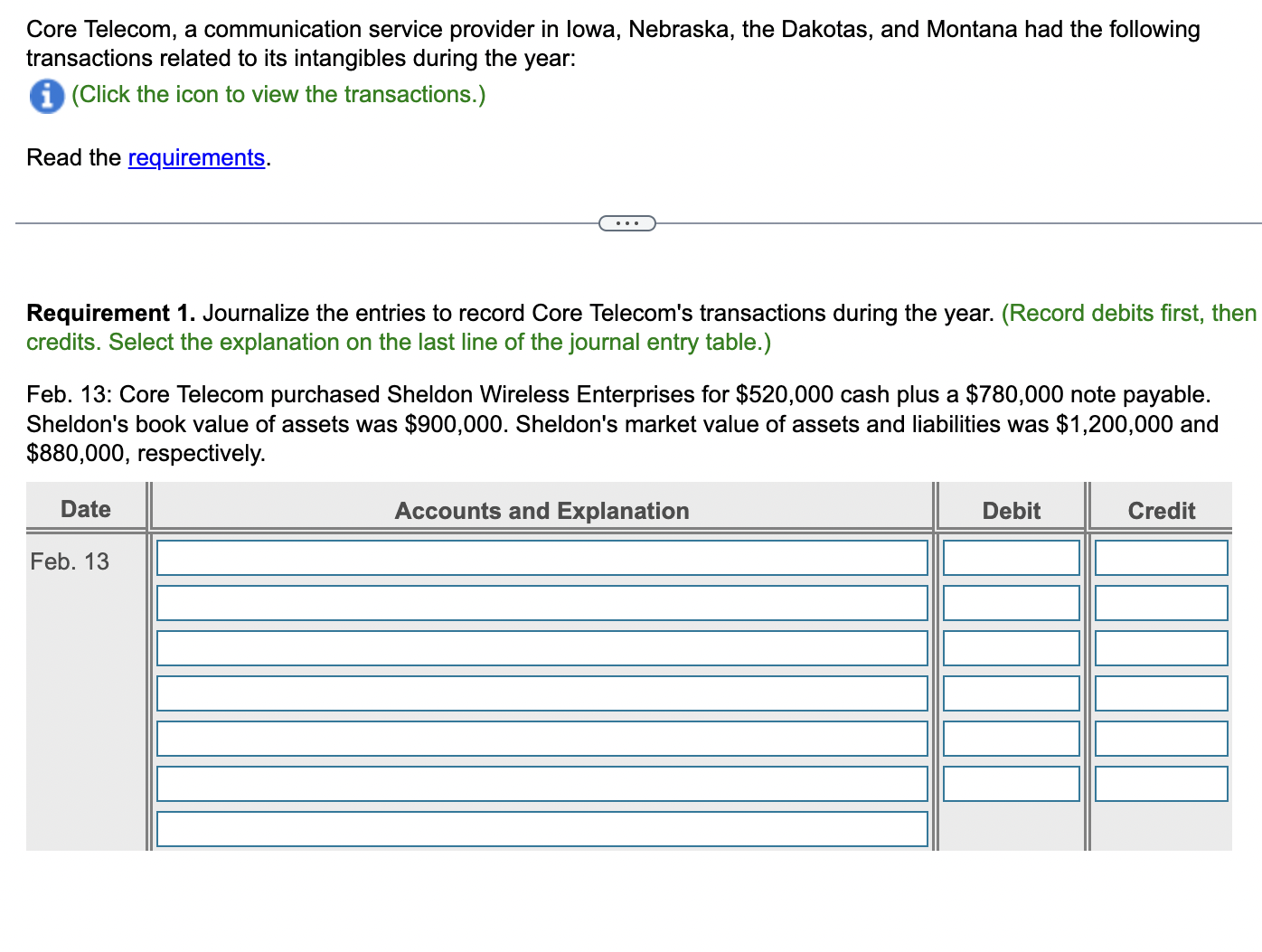Click the 'Click the icon to view the transactions' text

[278, 94]
